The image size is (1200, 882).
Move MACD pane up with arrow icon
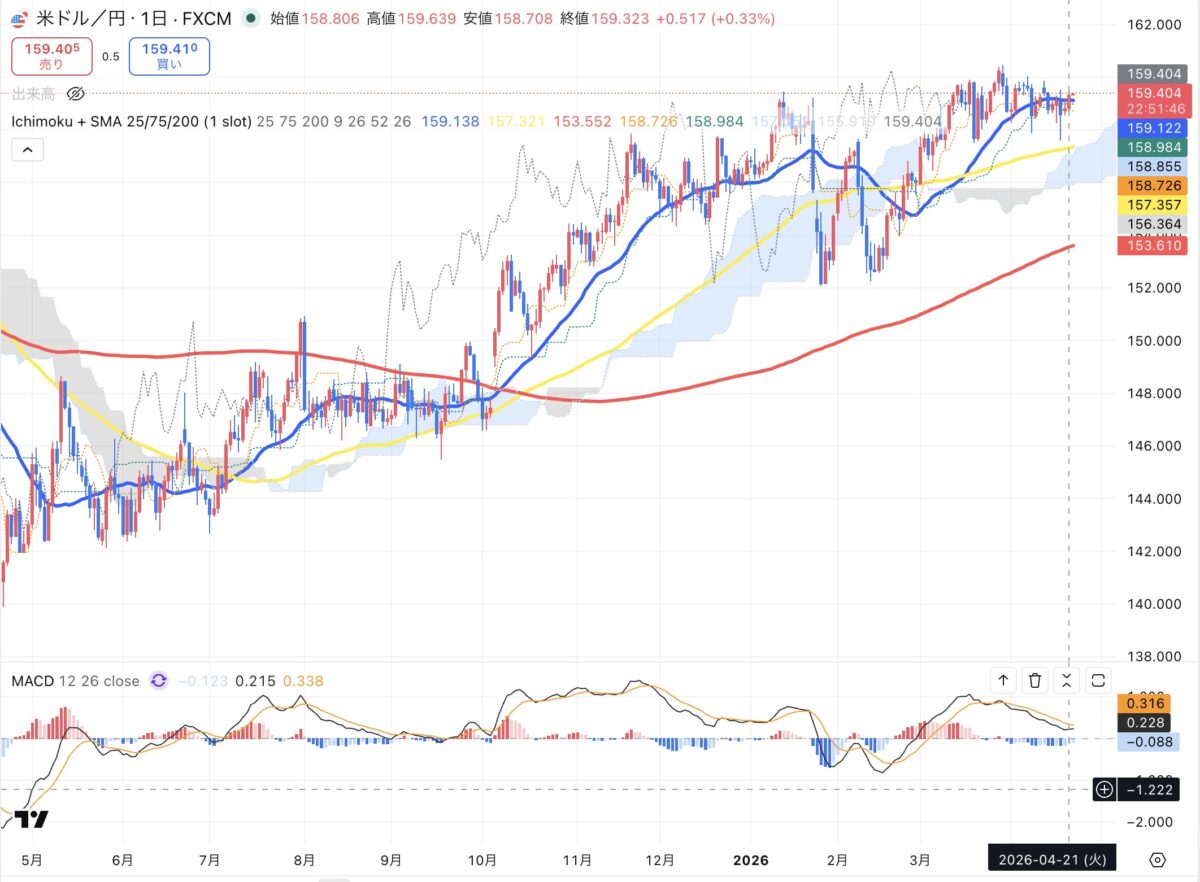pyautogui.click(x=1003, y=681)
